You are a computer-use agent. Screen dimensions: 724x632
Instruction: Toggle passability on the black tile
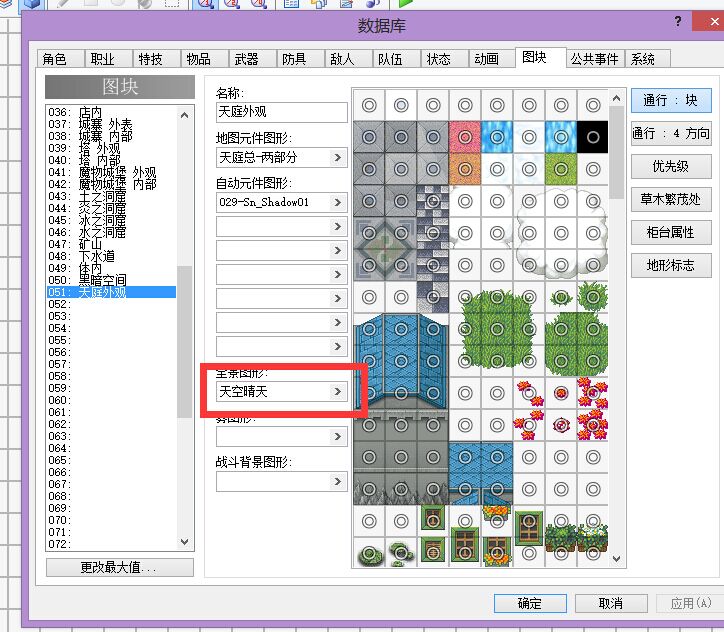point(593,137)
